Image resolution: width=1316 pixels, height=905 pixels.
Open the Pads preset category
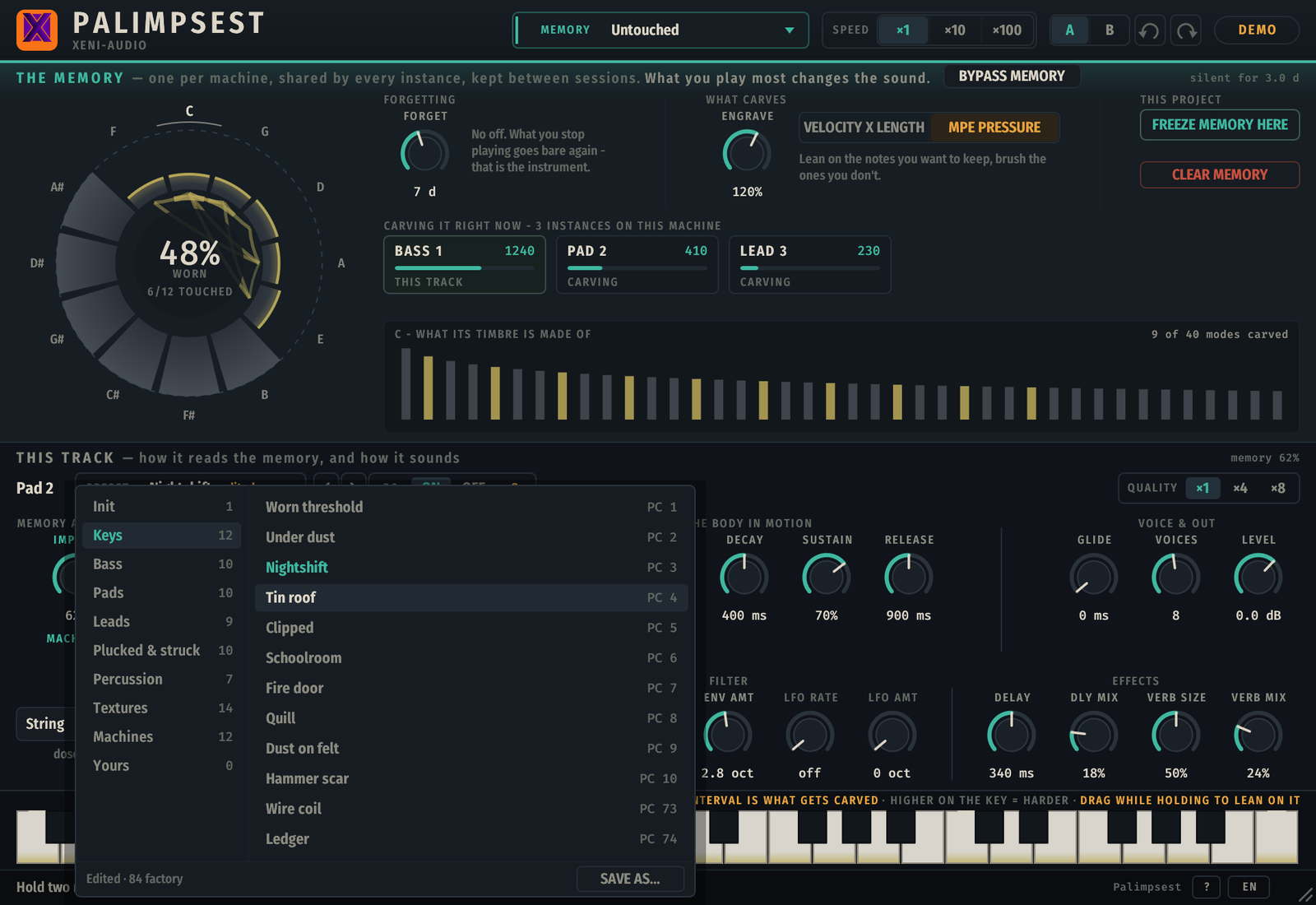[162, 593]
